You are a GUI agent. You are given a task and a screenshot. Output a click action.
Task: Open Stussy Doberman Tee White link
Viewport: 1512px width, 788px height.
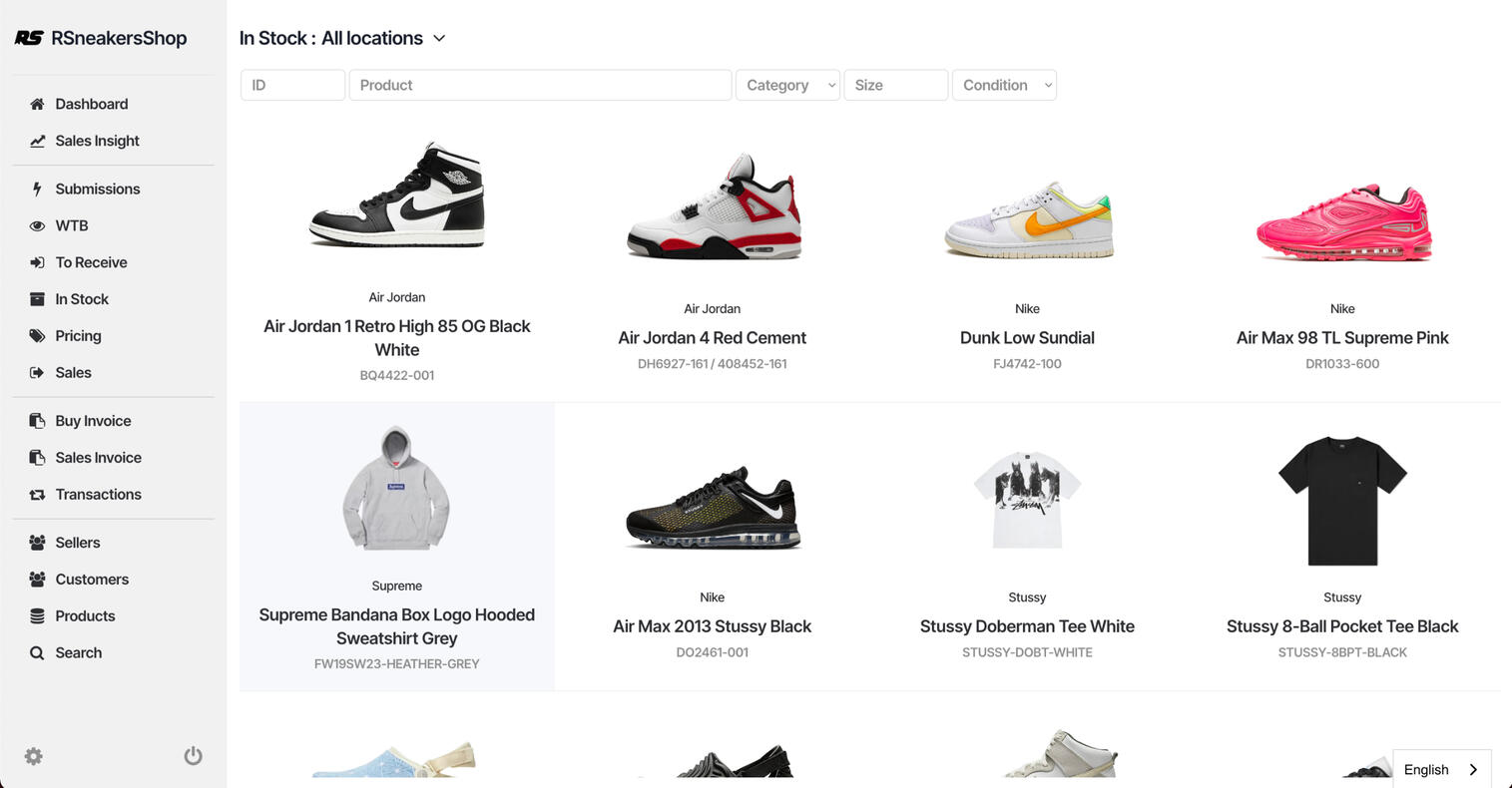[x=1027, y=626]
